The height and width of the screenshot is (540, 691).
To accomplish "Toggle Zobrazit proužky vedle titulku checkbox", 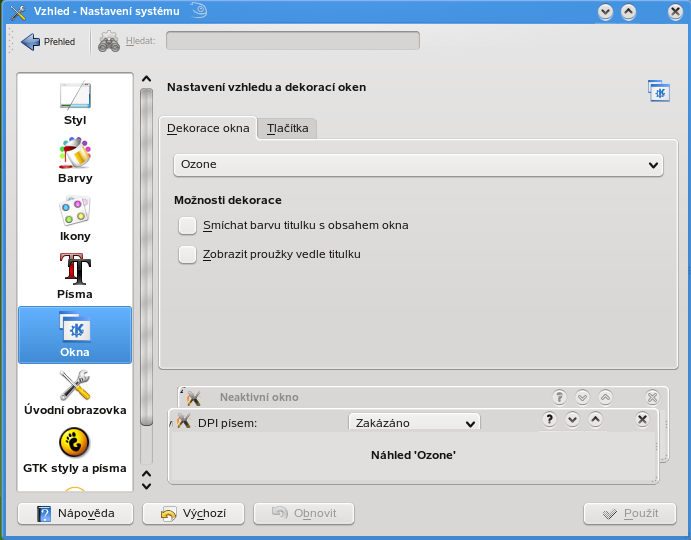I will coord(187,254).
